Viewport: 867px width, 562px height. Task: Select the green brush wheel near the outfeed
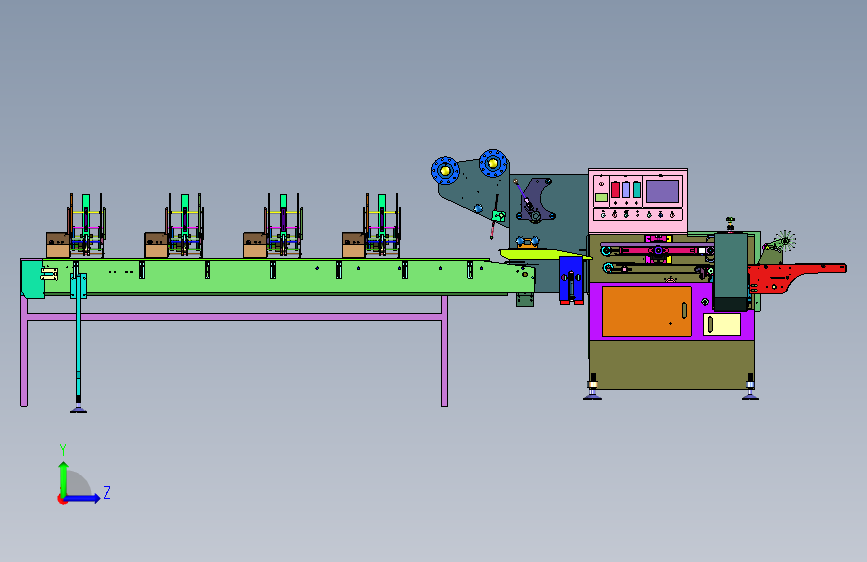[x=784, y=241]
